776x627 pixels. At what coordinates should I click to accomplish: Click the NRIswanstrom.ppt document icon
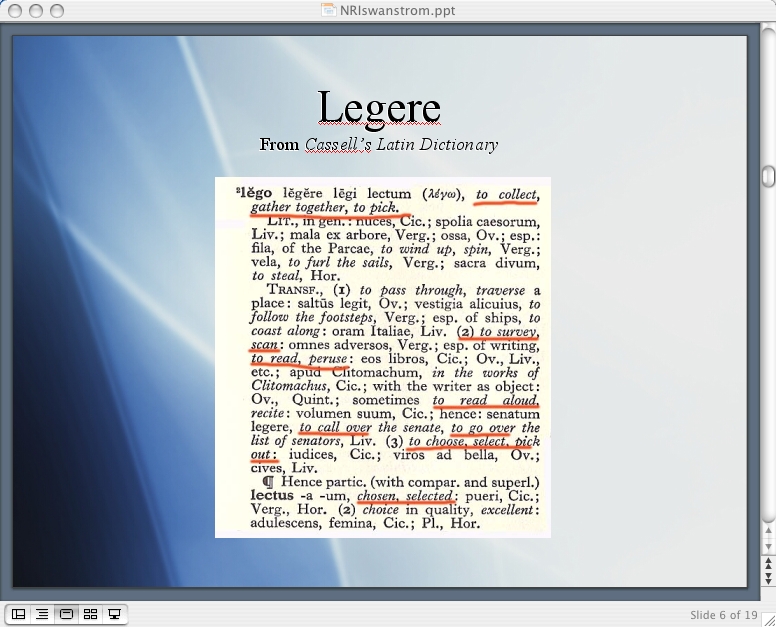tap(328, 10)
